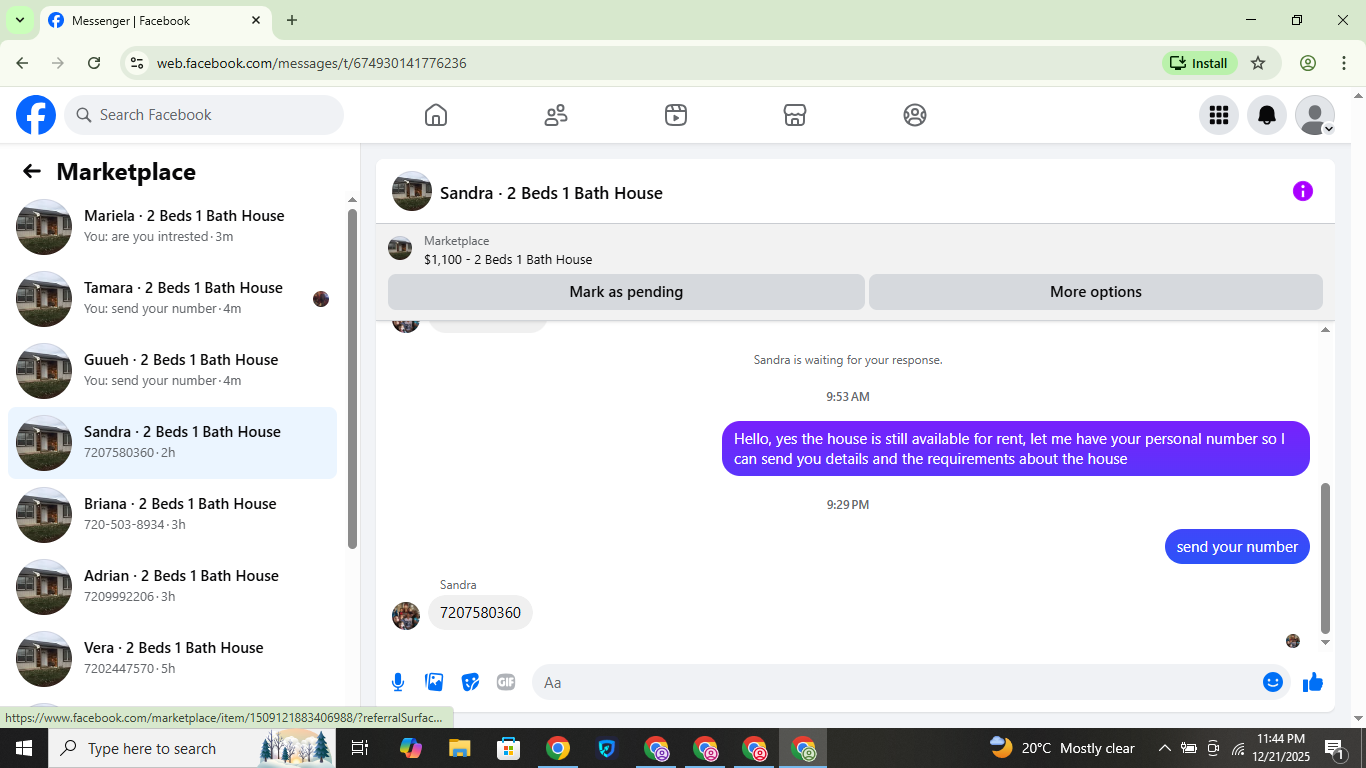Viewport: 1366px width, 768px height.
Task: Open the tab search dropdown
Action: 19,20
